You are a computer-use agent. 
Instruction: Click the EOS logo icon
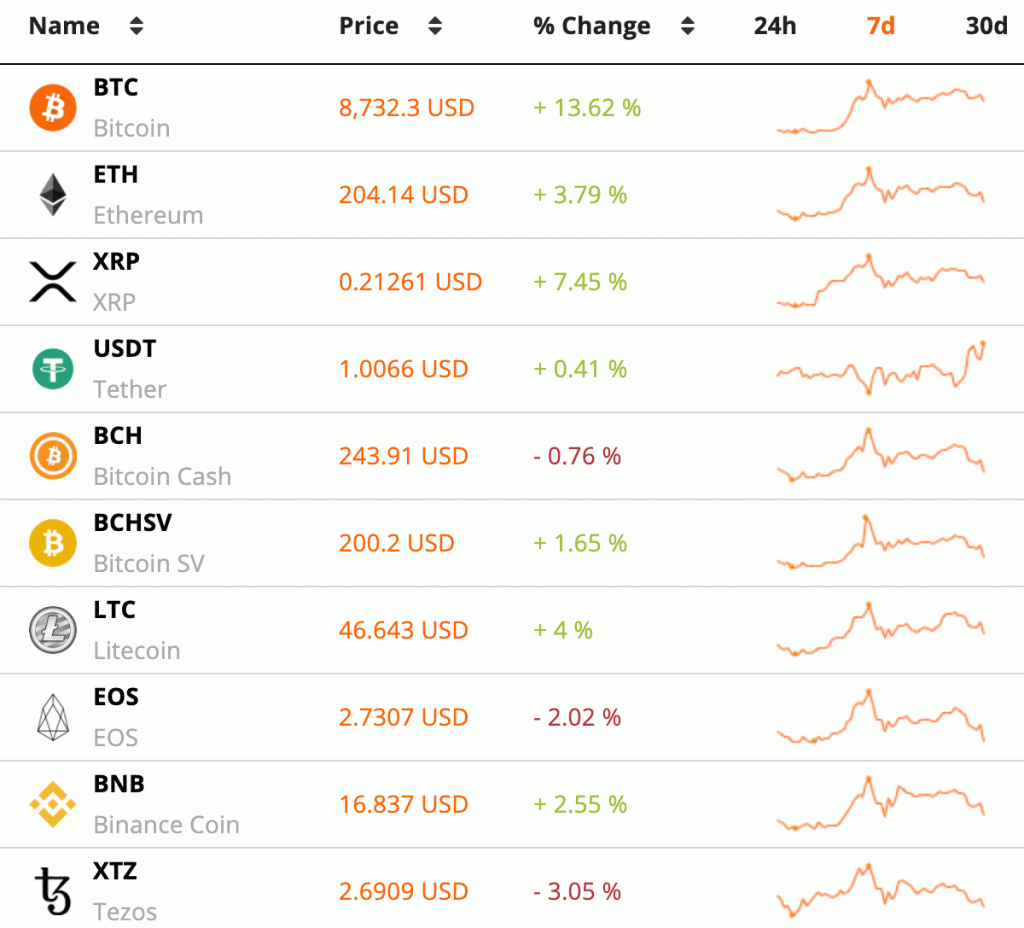pyautogui.click(x=53, y=717)
